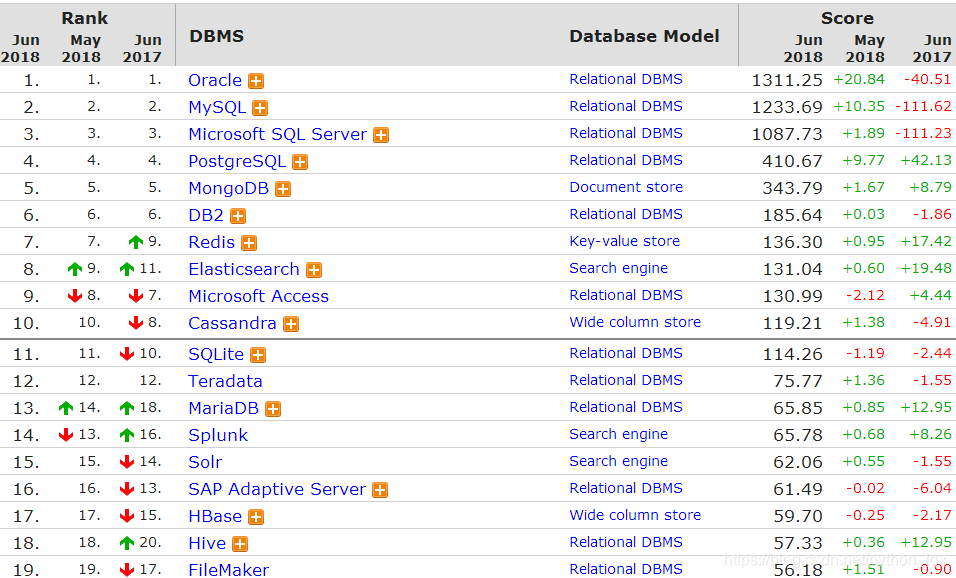Click the plus icon beside DB2

238,216
